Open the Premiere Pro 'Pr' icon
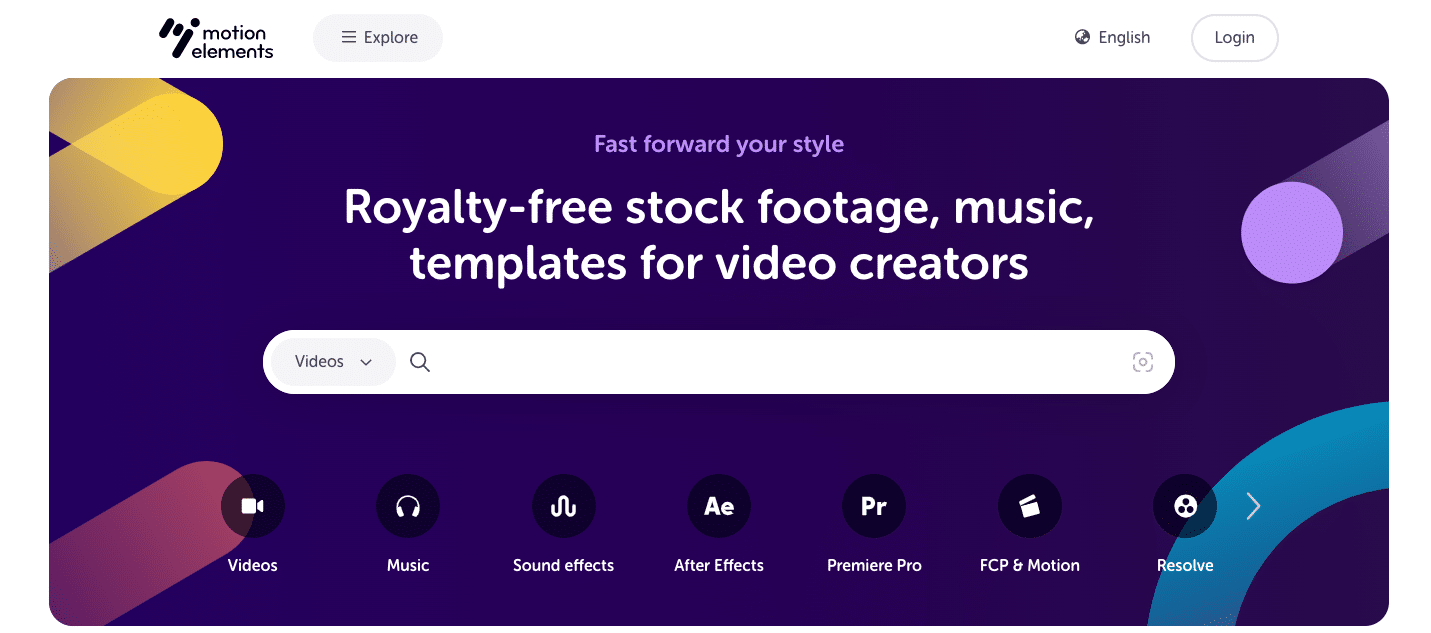 click(x=874, y=506)
